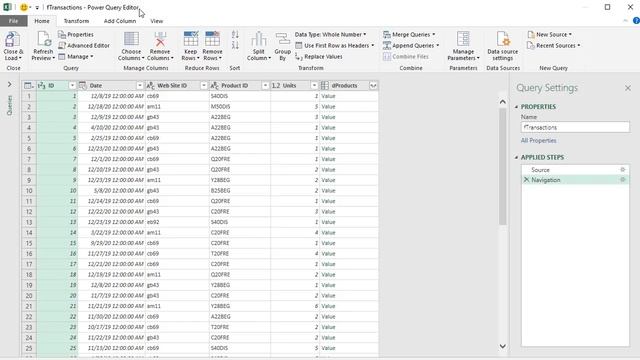Open the Merge Queries dropdown
The height and width of the screenshot is (360, 640).
[409, 34]
